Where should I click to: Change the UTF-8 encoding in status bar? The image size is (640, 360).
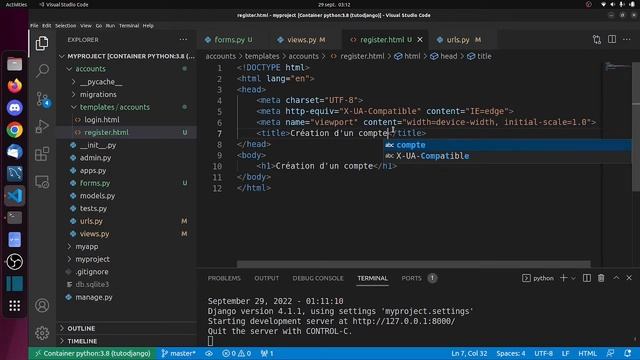tap(543, 353)
